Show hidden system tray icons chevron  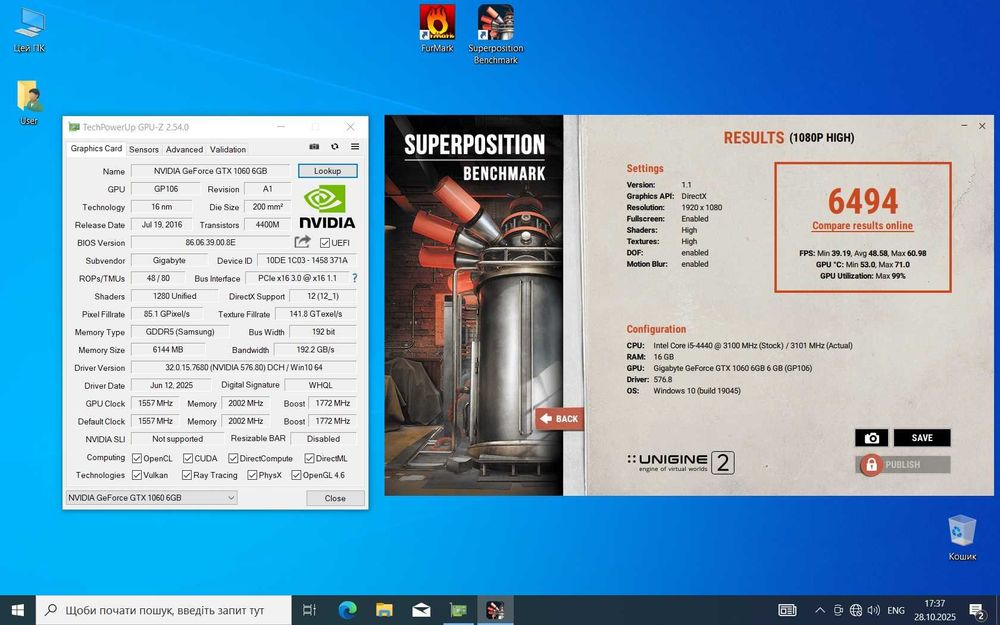(x=821, y=610)
